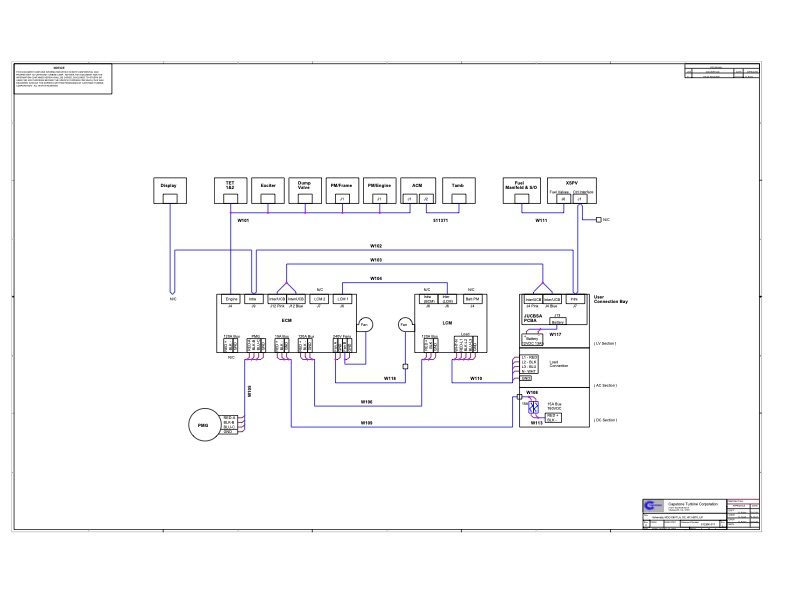
Task: Select the W110 wire label
Action: tap(476, 378)
